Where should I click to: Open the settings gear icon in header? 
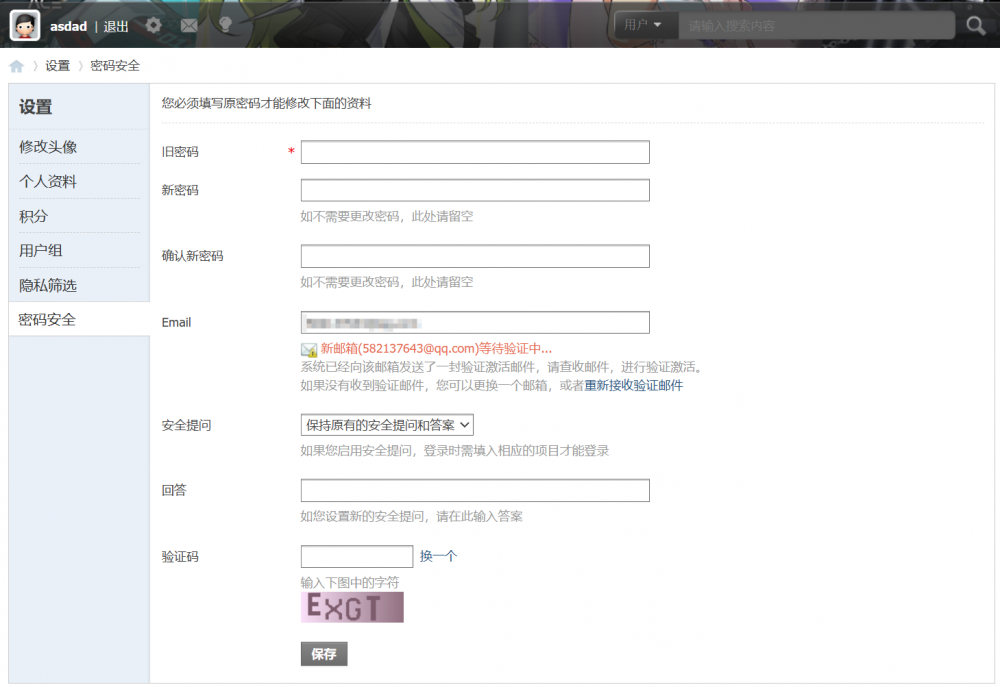(x=154, y=26)
